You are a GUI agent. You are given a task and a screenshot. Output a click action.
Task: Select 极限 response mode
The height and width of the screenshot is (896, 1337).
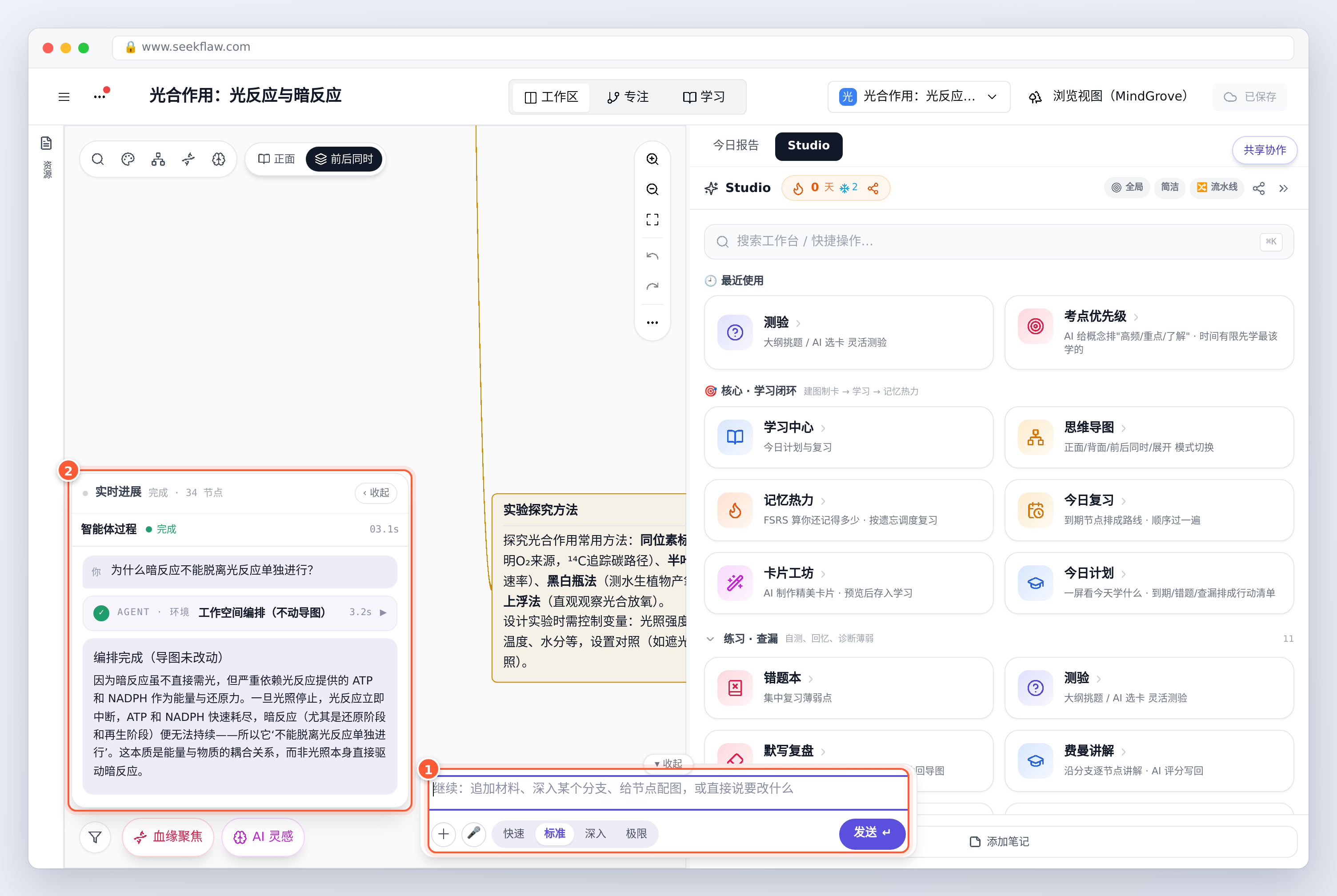pyautogui.click(x=636, y=834)
